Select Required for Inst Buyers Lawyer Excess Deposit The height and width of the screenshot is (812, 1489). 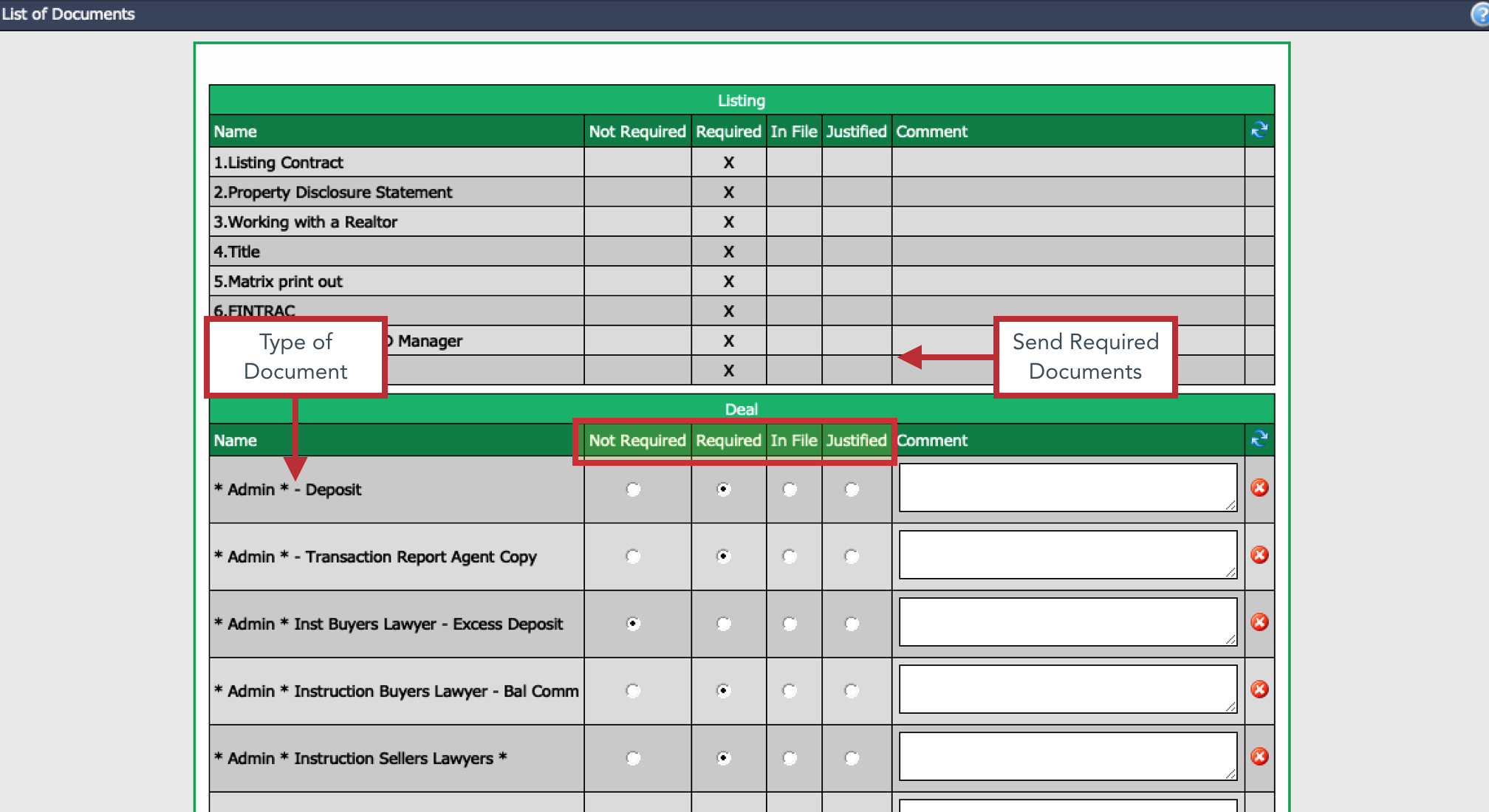(724, 624)
